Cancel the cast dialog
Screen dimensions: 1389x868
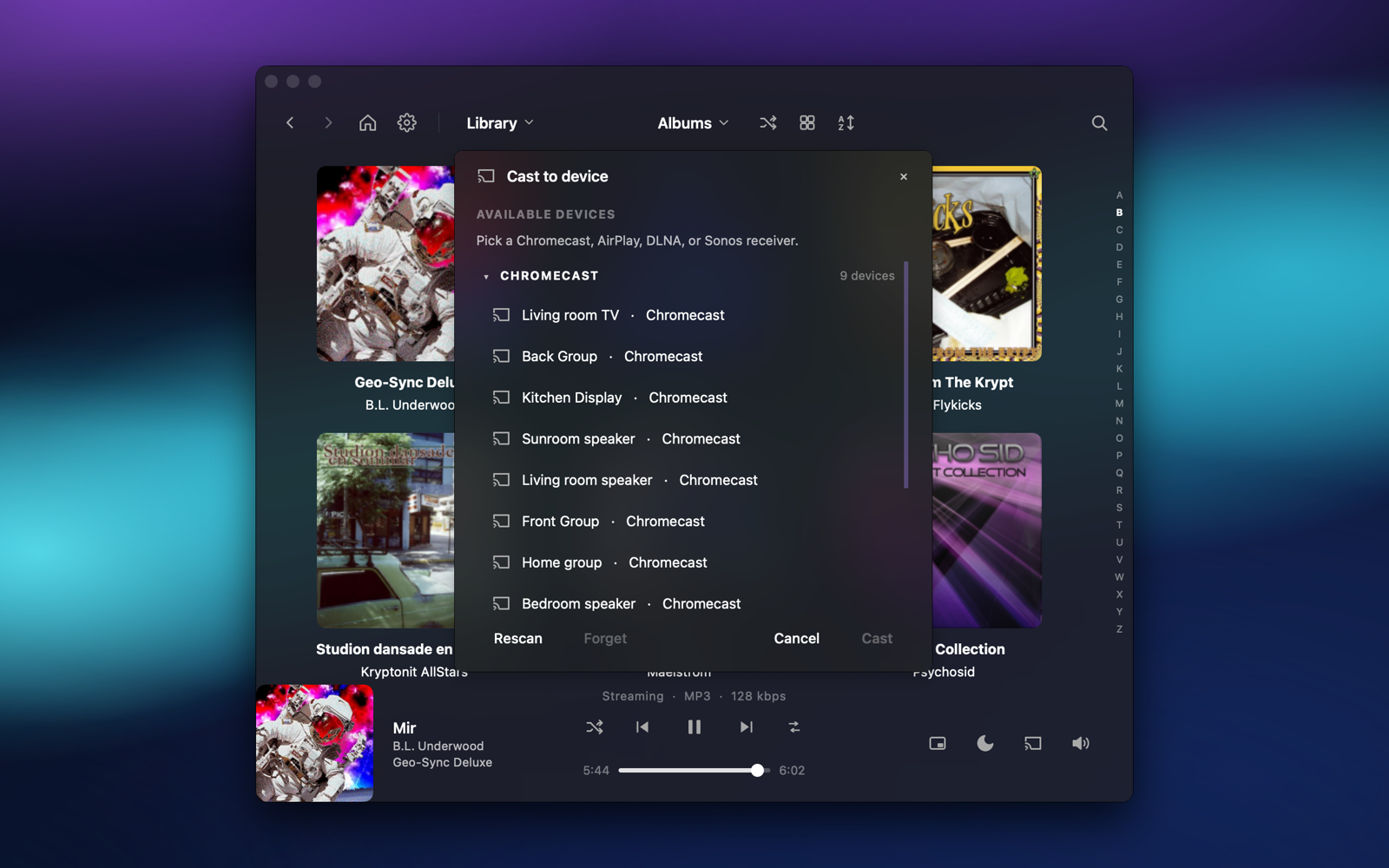(797, 639)
